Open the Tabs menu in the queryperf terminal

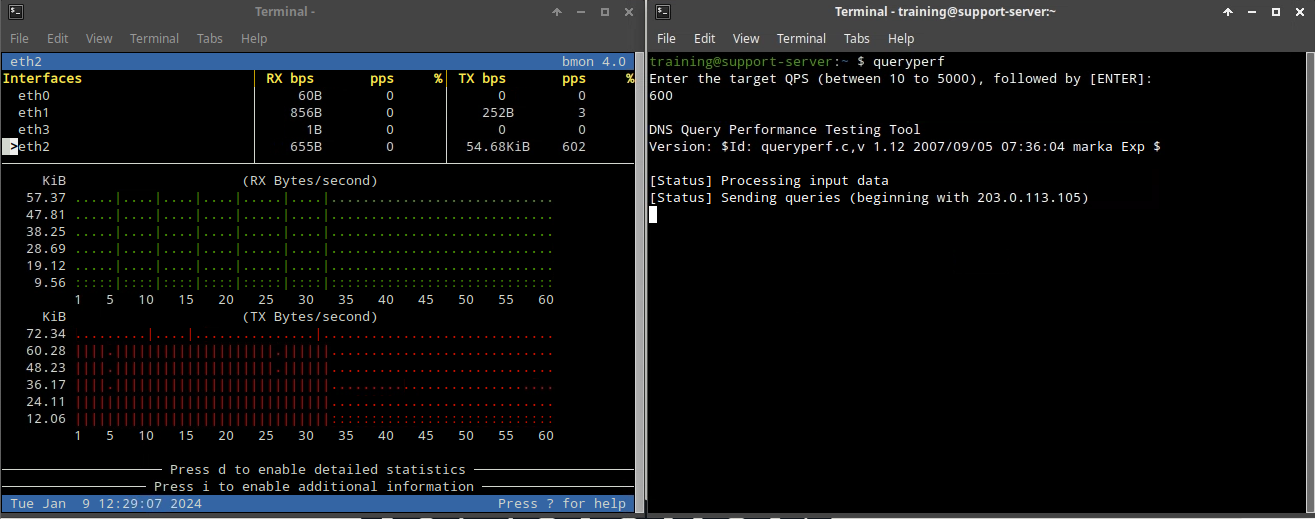(x=857, y=38)
